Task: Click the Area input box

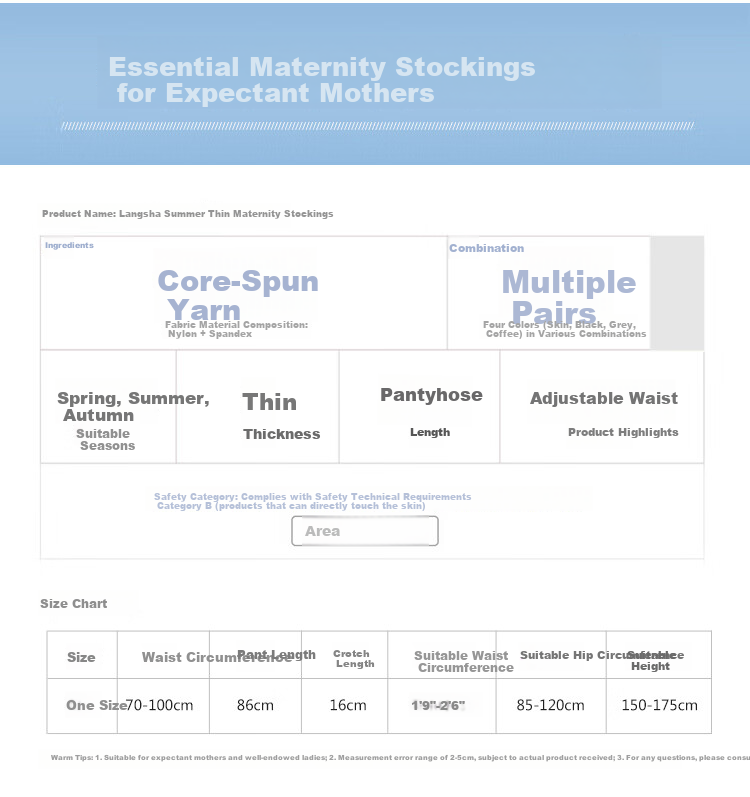Action: coord(364,531)
